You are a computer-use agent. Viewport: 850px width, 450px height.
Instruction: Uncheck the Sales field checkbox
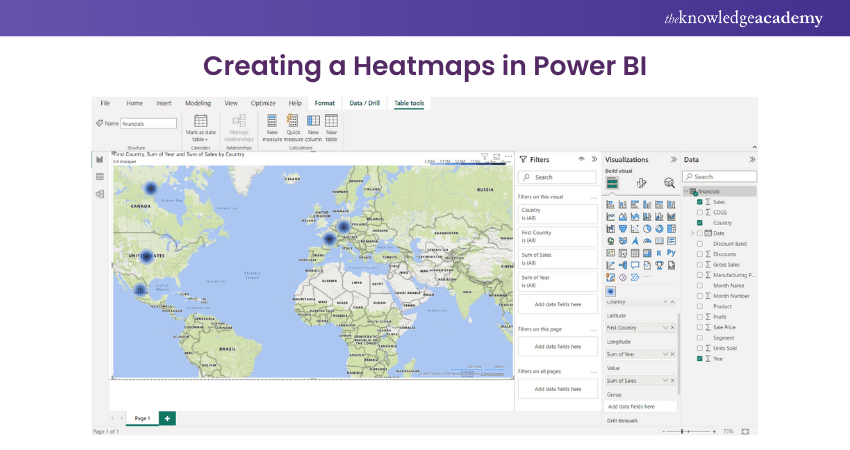[699, 202]
